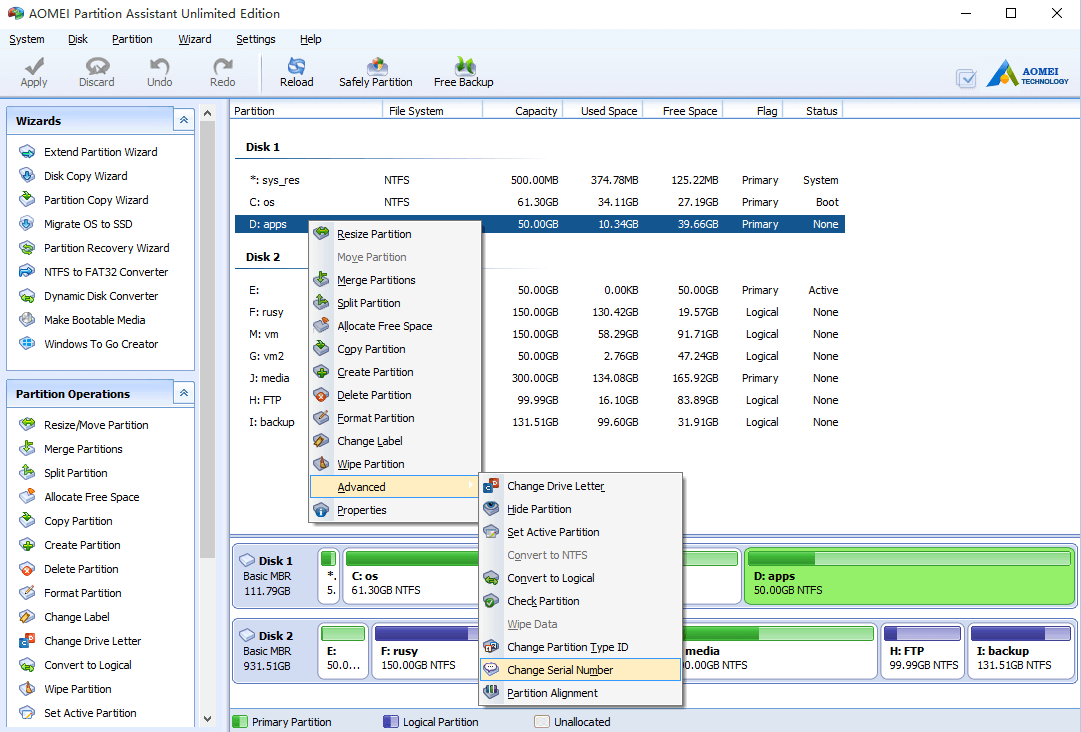Sort by the Capacity column header
This screenshot has height=732, width=1081.
(x=523, y=110)
